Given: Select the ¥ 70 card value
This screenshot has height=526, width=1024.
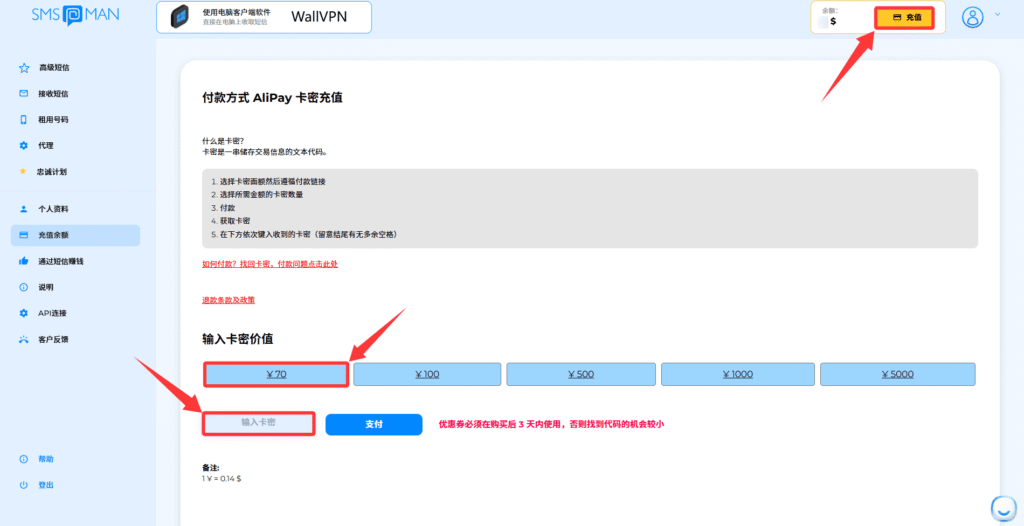Looking at the screenshot, I should click(276, 374).
